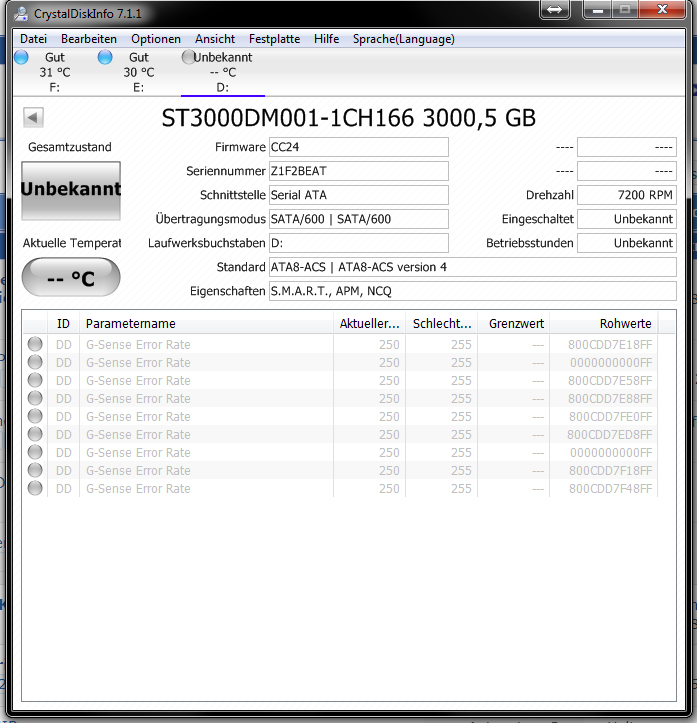Screen dimensions: 697x723
Task: Click the ID column header
Action: 63,324
